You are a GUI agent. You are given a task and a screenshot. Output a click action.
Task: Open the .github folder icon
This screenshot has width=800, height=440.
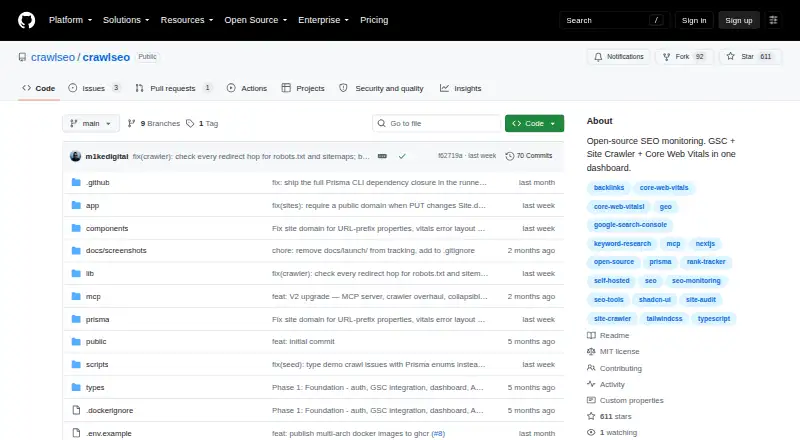[76, 182]
